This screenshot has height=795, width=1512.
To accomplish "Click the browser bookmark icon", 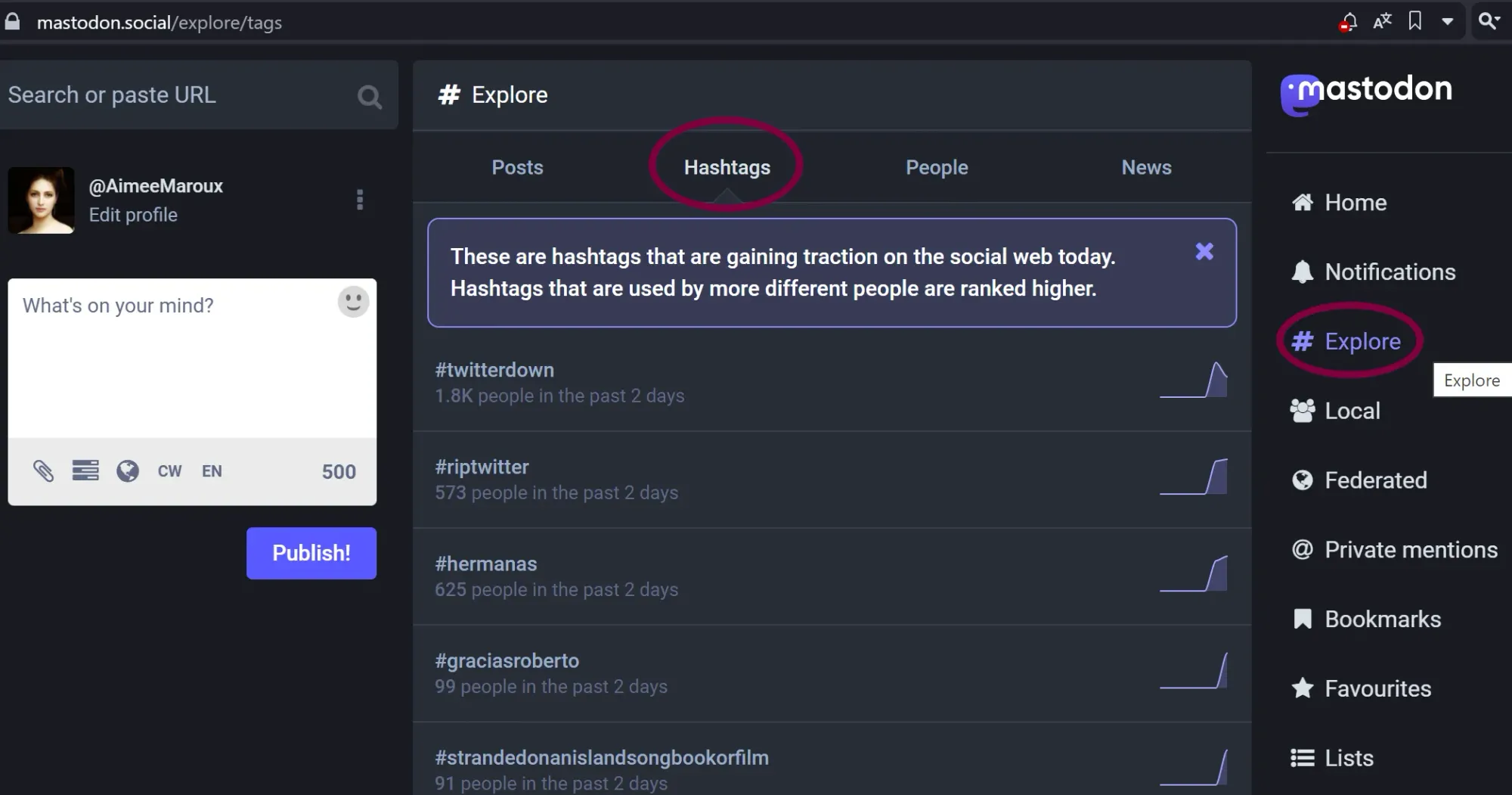I will coord(1415,21).
